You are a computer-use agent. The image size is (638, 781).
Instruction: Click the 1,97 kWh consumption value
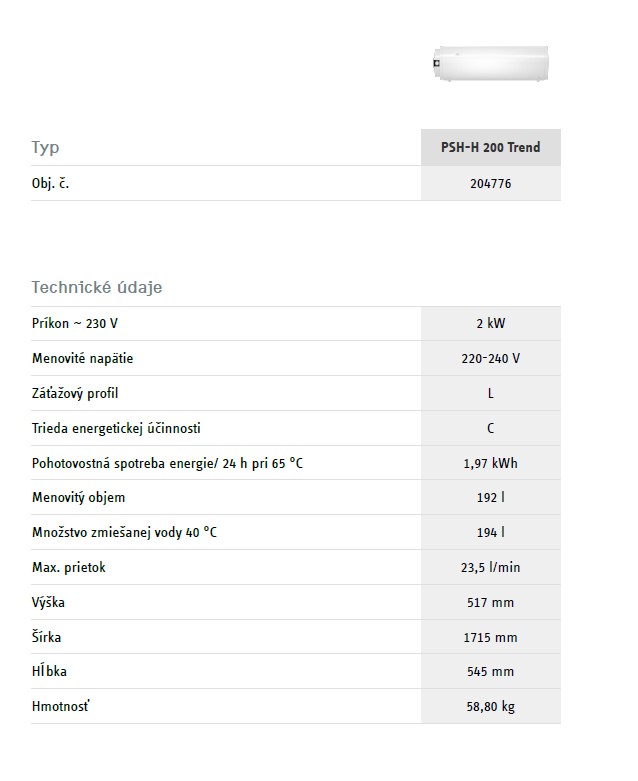[490, 463]
